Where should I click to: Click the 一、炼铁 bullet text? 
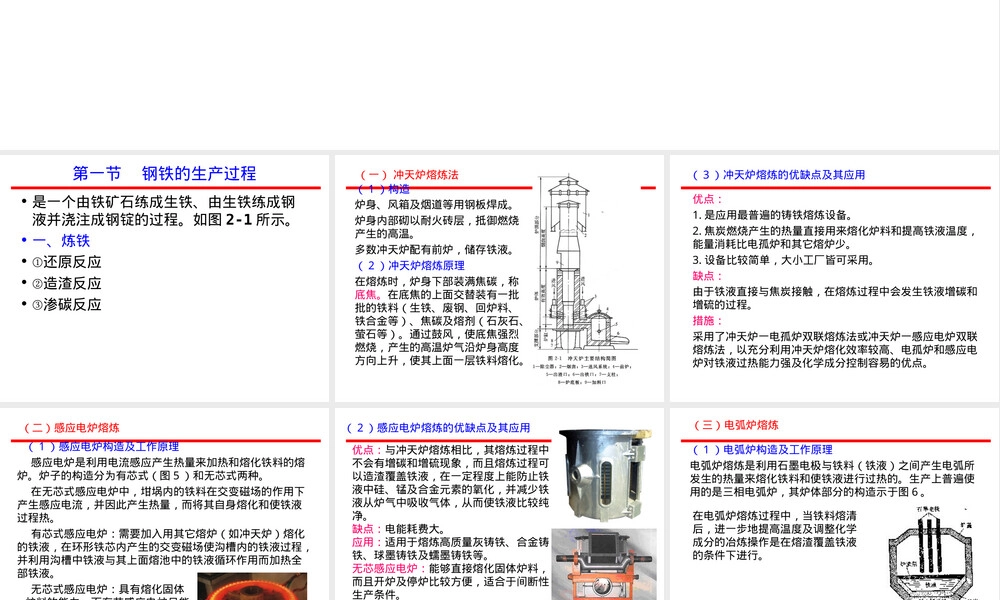(61, 241)
